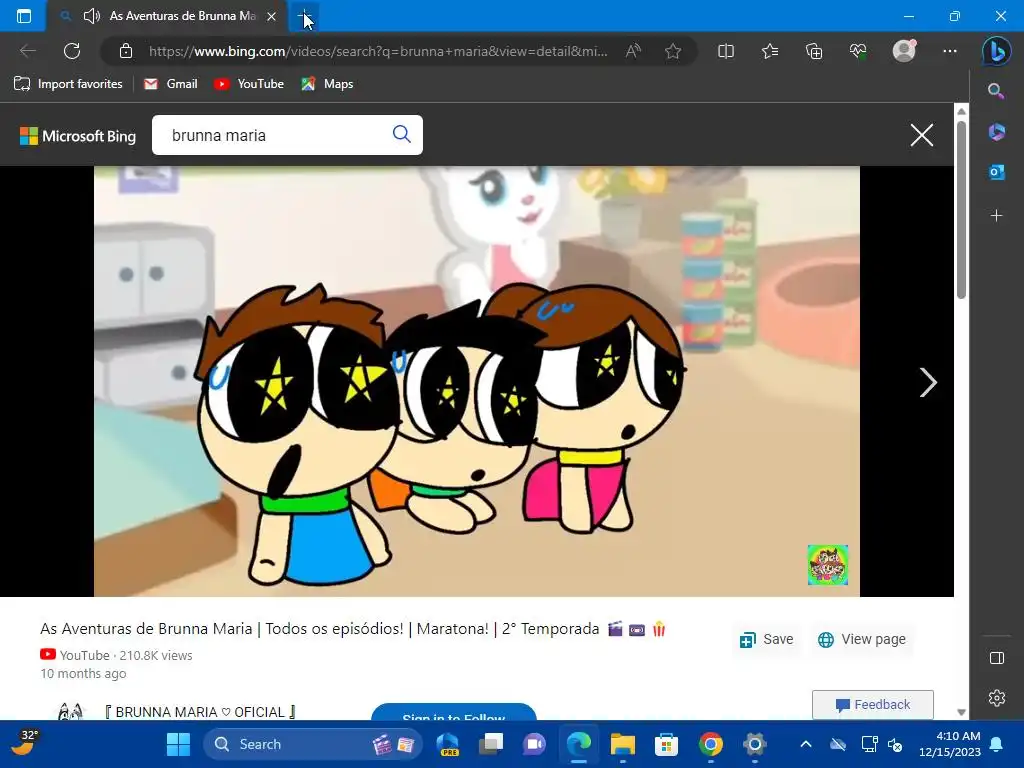Close the As Aventuras de Brunna Maria tab
The image size is (1024, 768).
pos(272,16)
